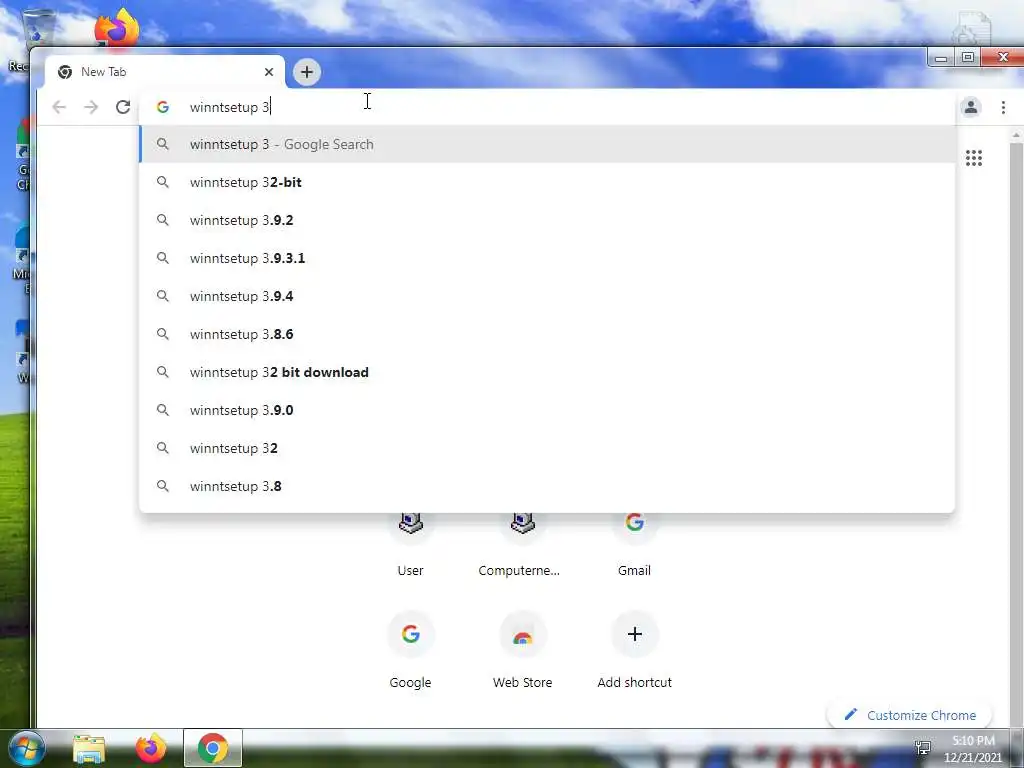The height and width of the screenshot is (768, 1024).
Task: Select suggestion winntsetup 32 bit download
Action: click(547, 372)
